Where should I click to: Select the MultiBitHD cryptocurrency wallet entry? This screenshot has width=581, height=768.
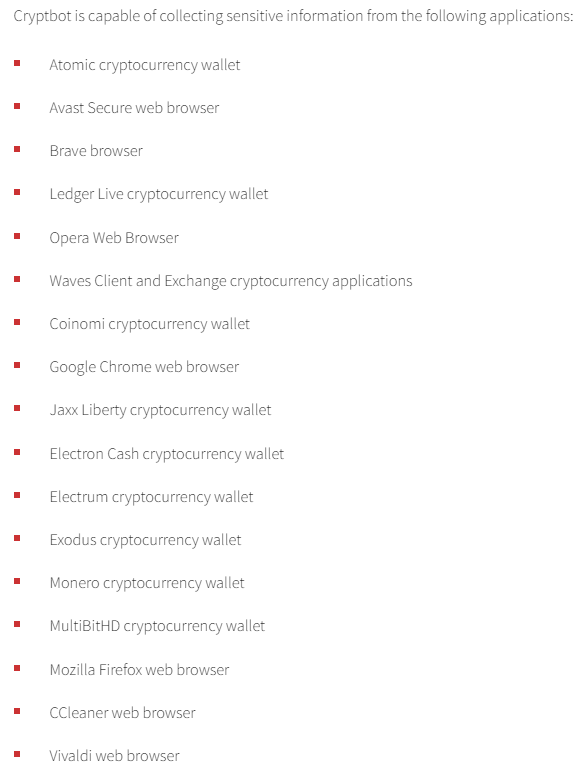click(x=157, y=626)
